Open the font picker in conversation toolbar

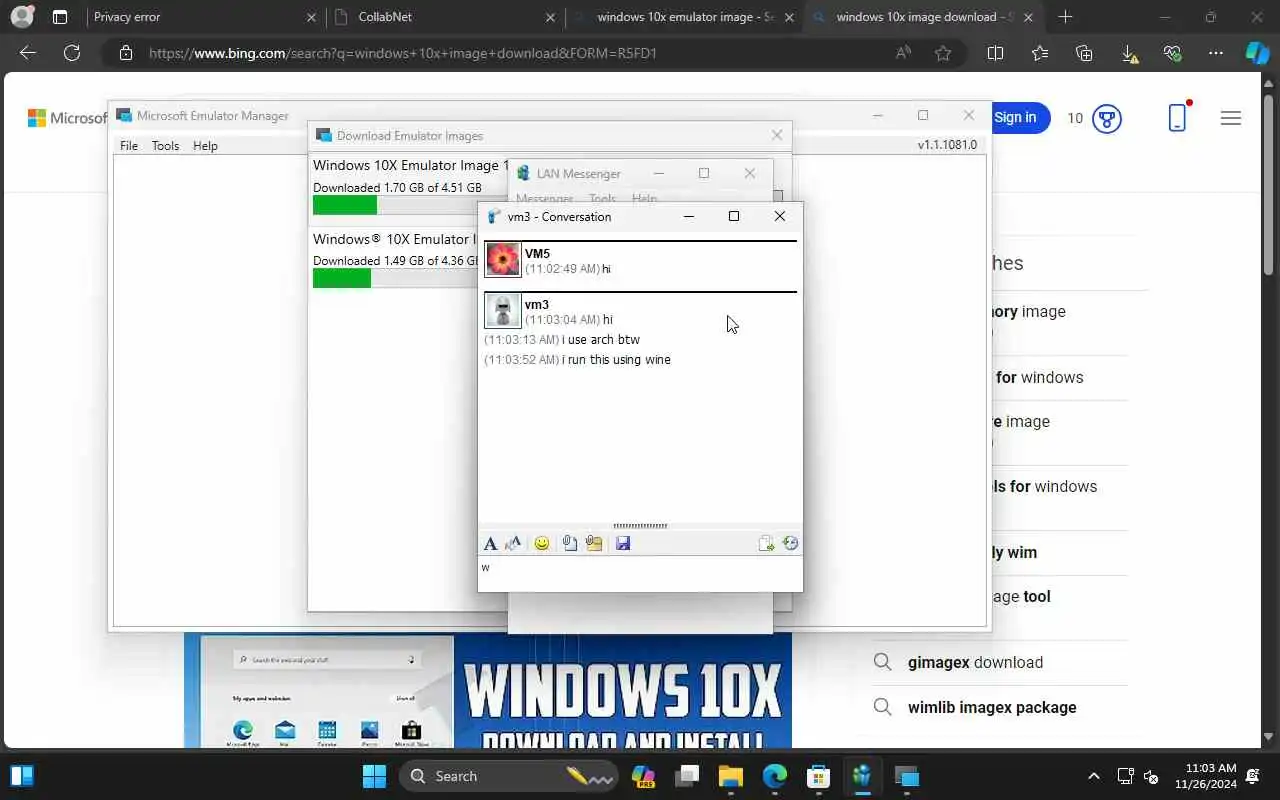point(490,543)
